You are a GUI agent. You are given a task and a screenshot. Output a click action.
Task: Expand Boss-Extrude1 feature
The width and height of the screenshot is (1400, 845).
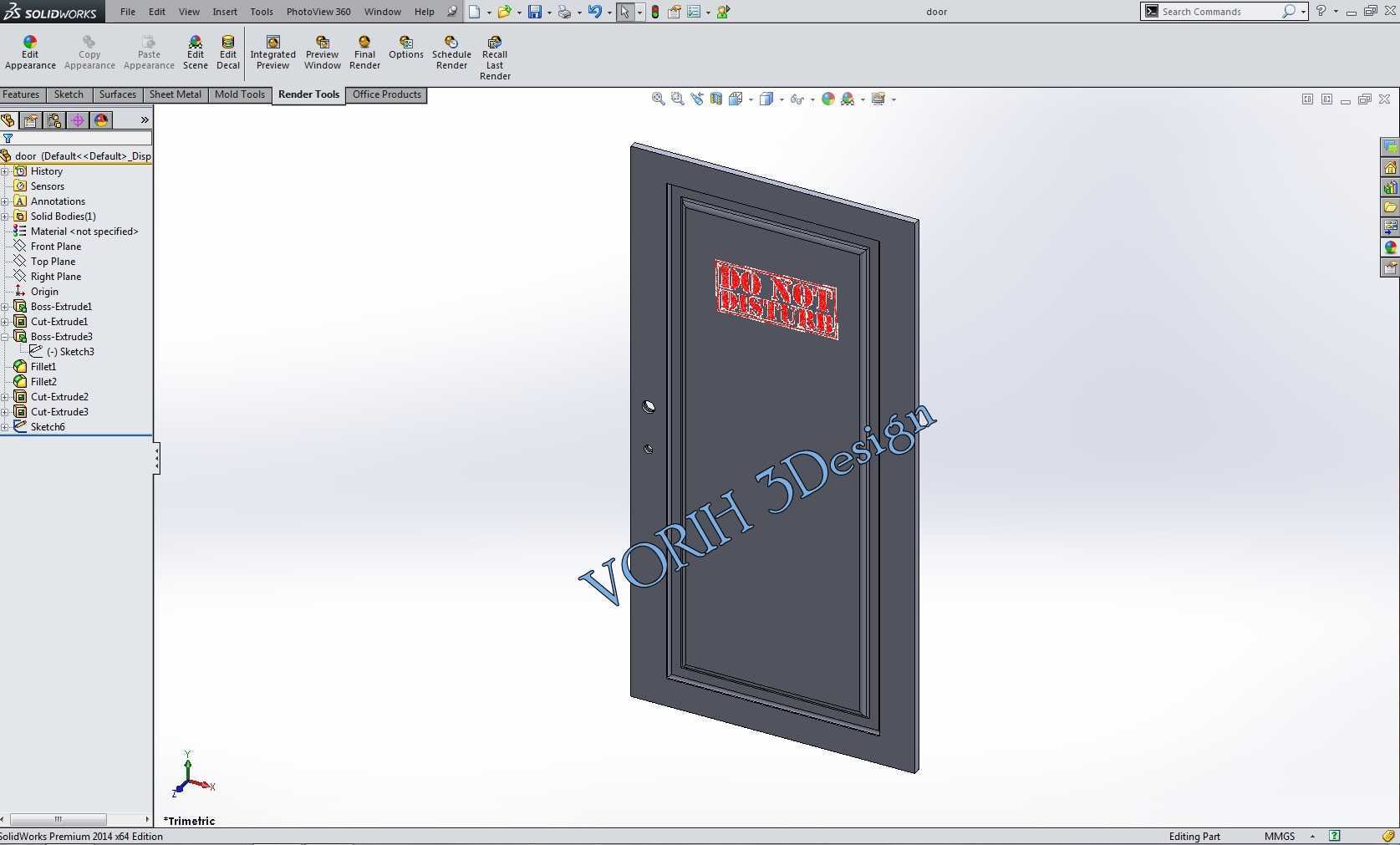click(x=5, y=307)
